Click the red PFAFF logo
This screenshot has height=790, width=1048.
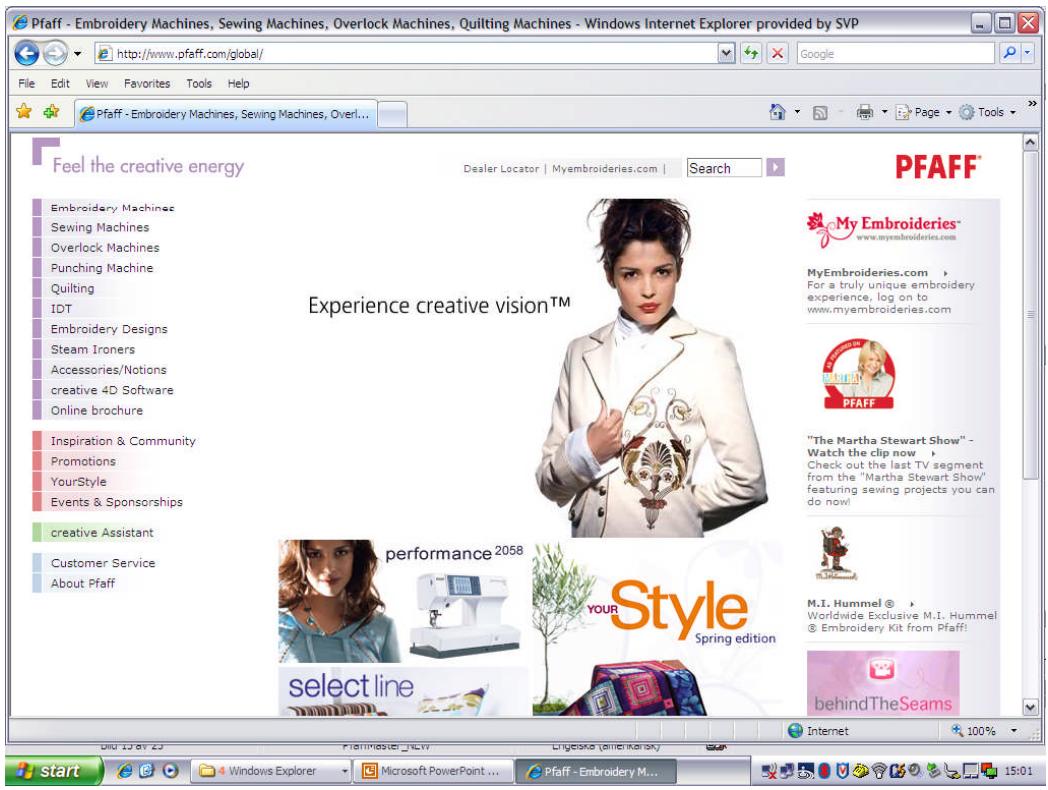938,167
